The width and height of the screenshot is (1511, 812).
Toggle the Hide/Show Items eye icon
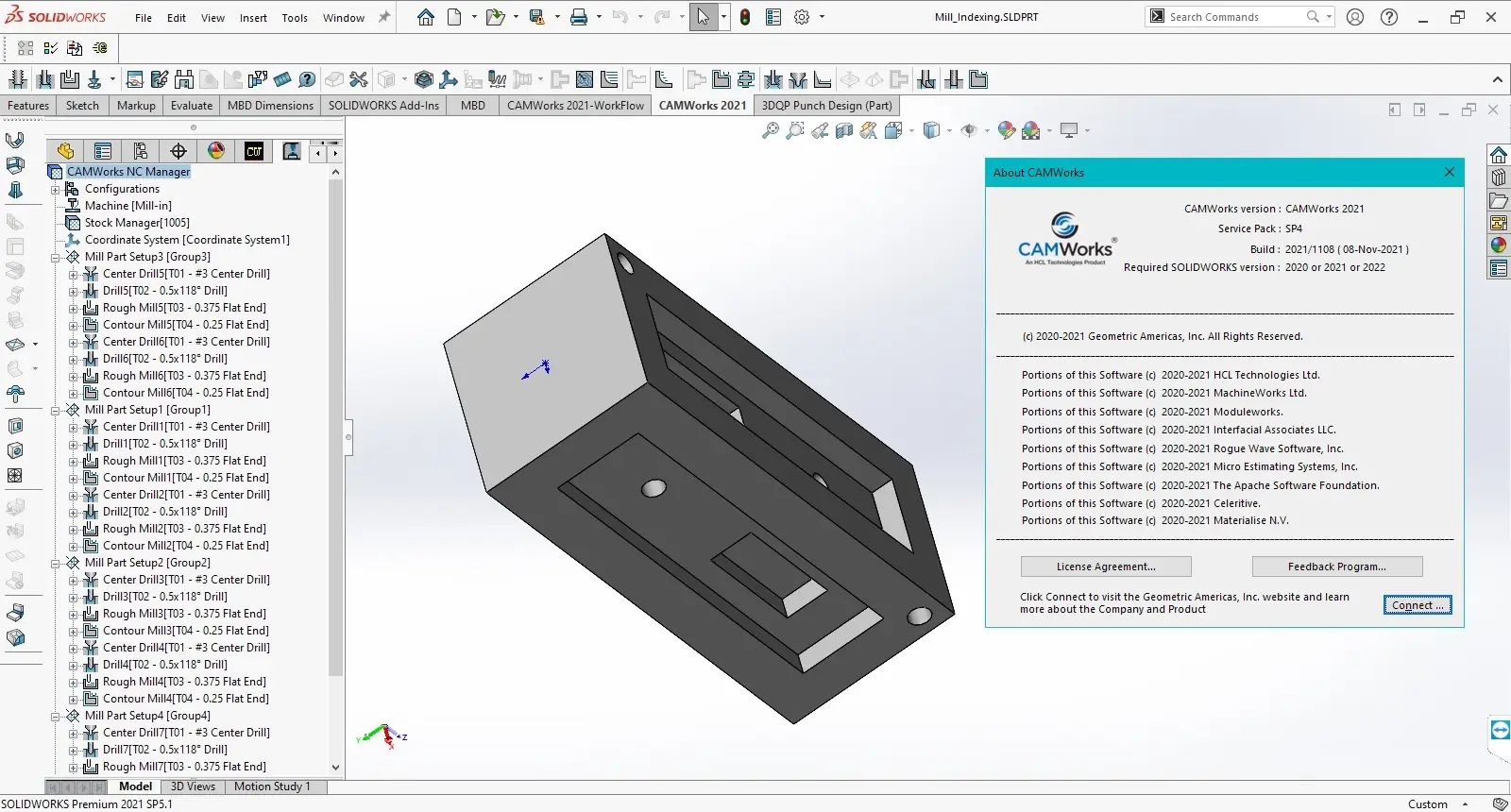coord(968,131)
